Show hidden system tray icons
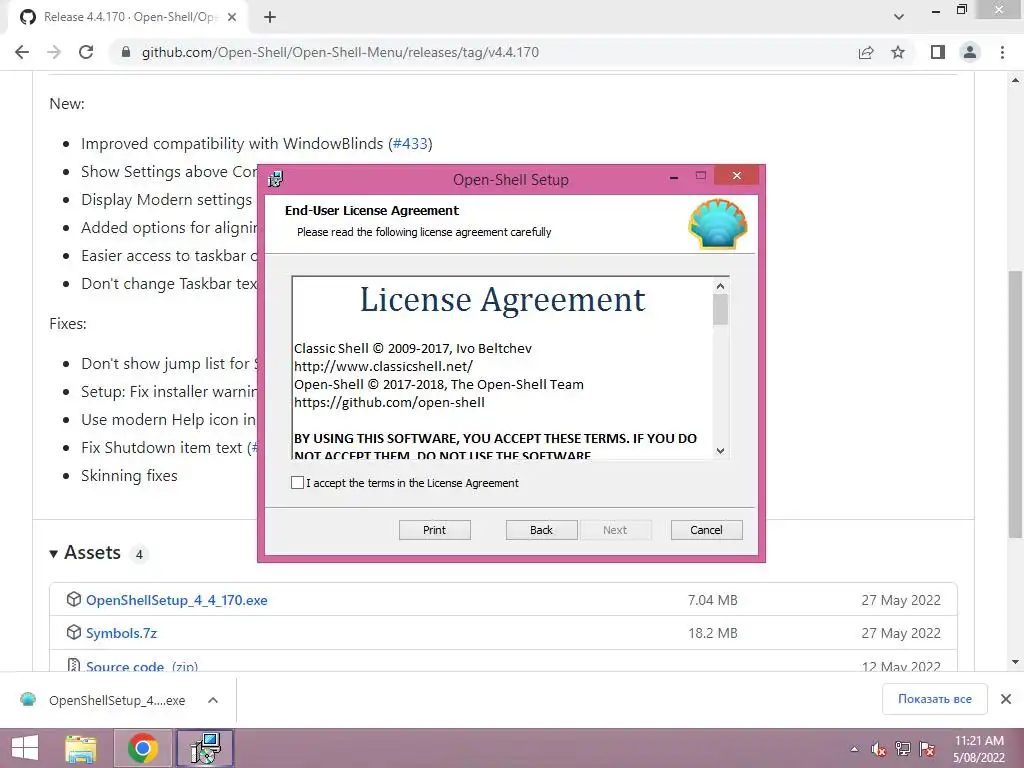The width and height of the screenshot is (1024, 768). 854,749
